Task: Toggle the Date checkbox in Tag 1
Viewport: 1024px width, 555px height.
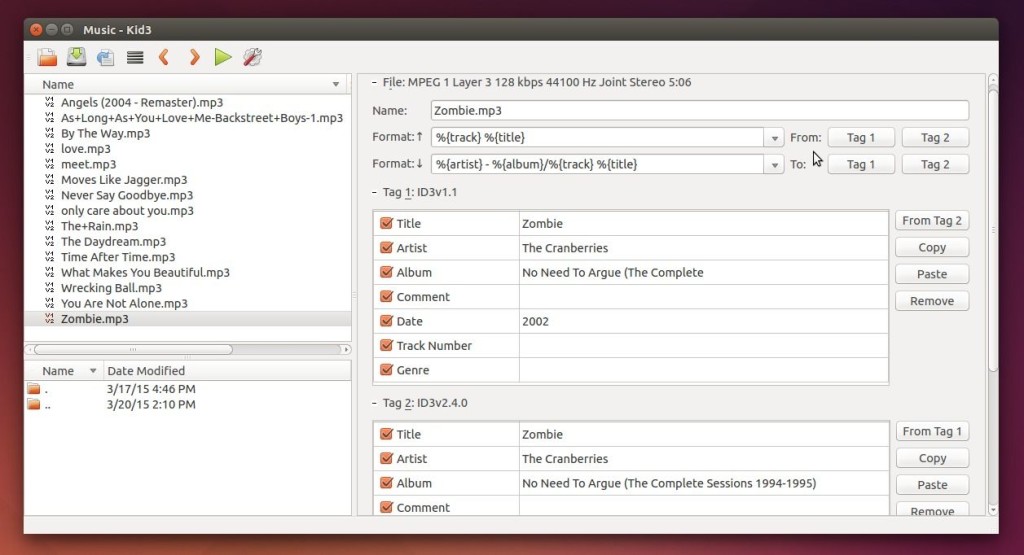Action: [386, 321]
